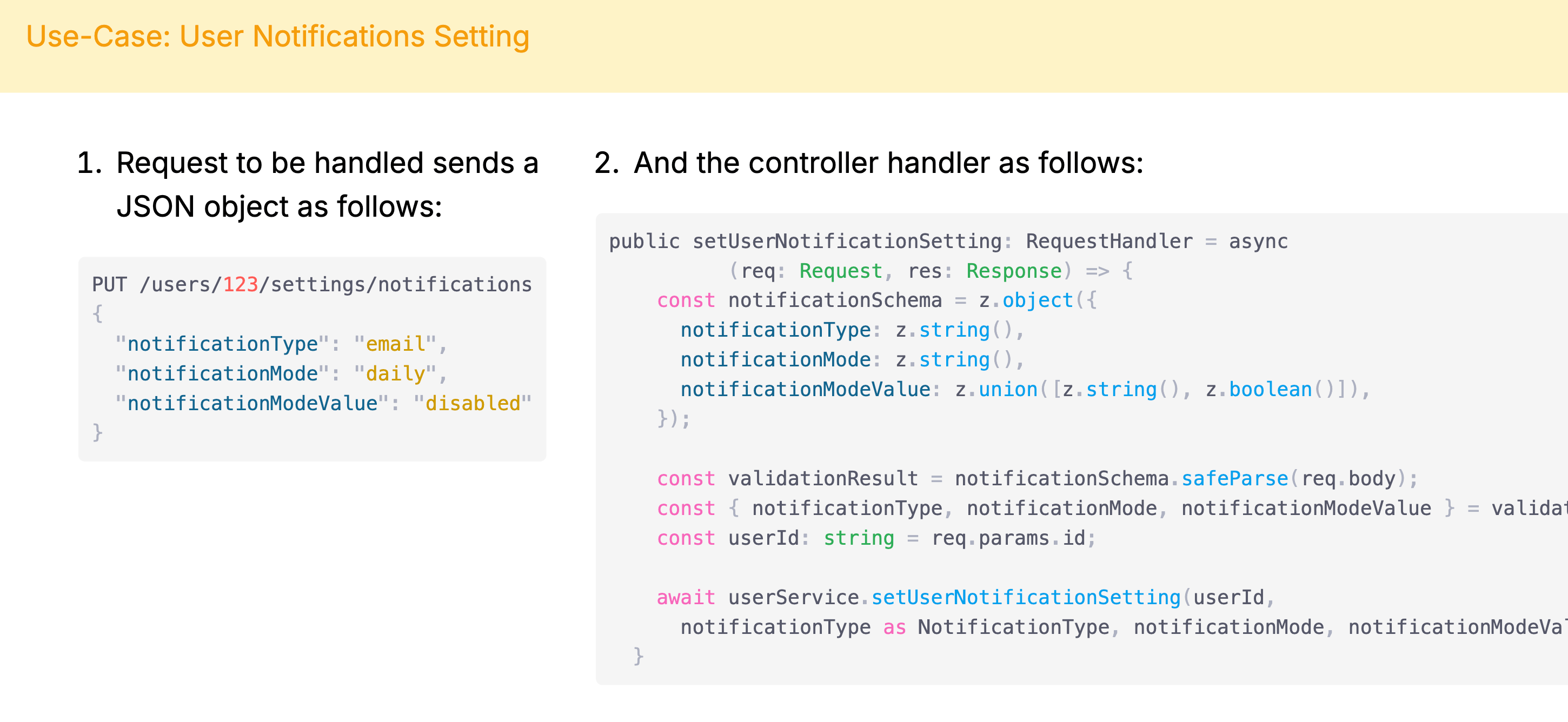The image size is (1568, 722).
Task: Click the "disabled" value in the JSON
Action: click(473, 403)
